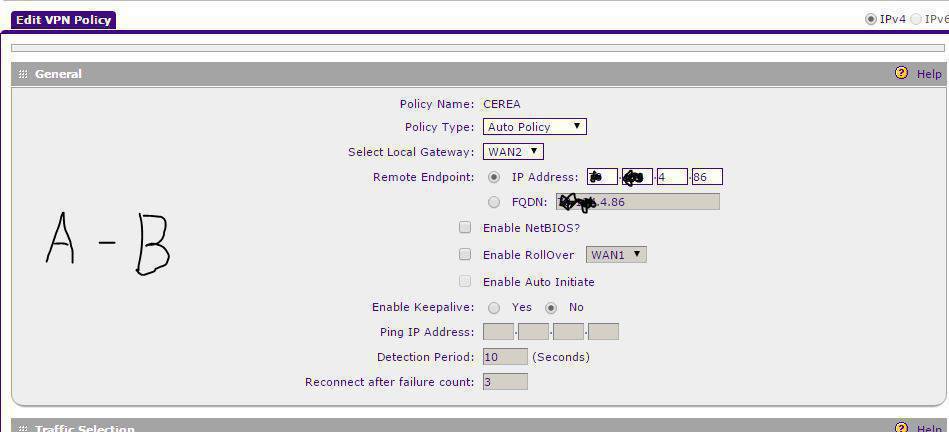Click the fourth IP Address octet field showing 86
The width and height of the screenshot is (949, 432).
pyautogui.click(x=707, y=177)
